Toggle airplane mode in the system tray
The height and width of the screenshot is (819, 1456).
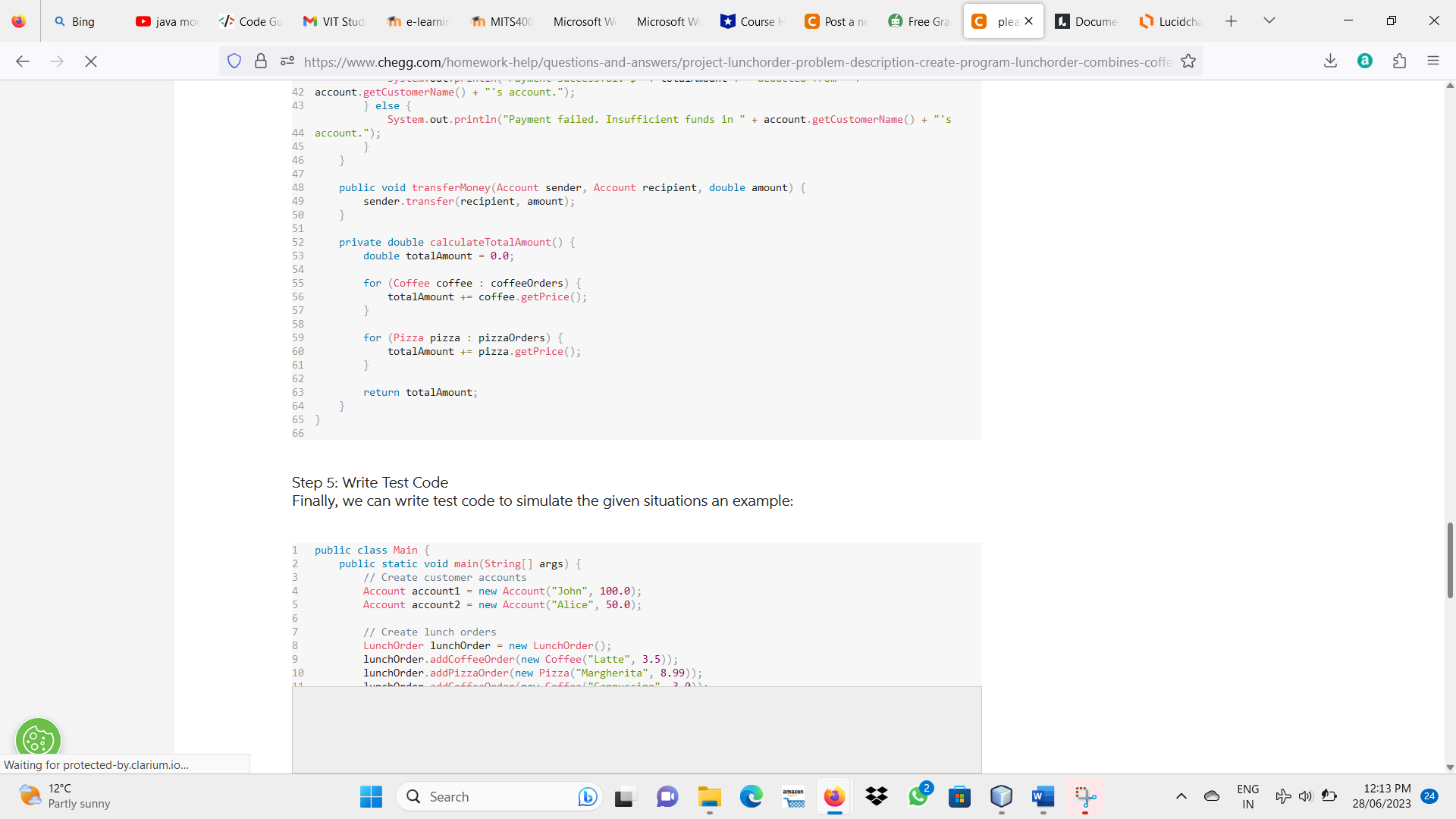click(x=1283, y=796)
